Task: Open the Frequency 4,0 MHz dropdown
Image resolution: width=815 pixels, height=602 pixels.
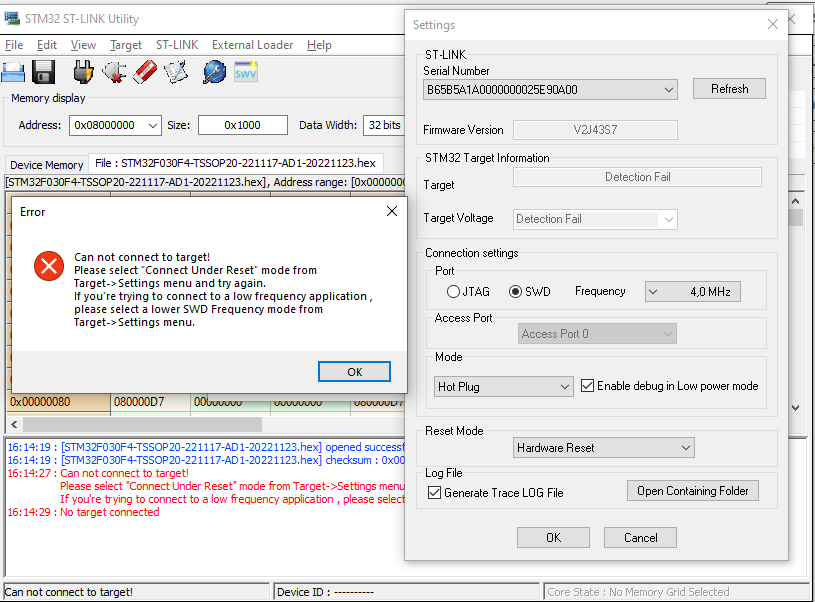Action: [693, 292]
